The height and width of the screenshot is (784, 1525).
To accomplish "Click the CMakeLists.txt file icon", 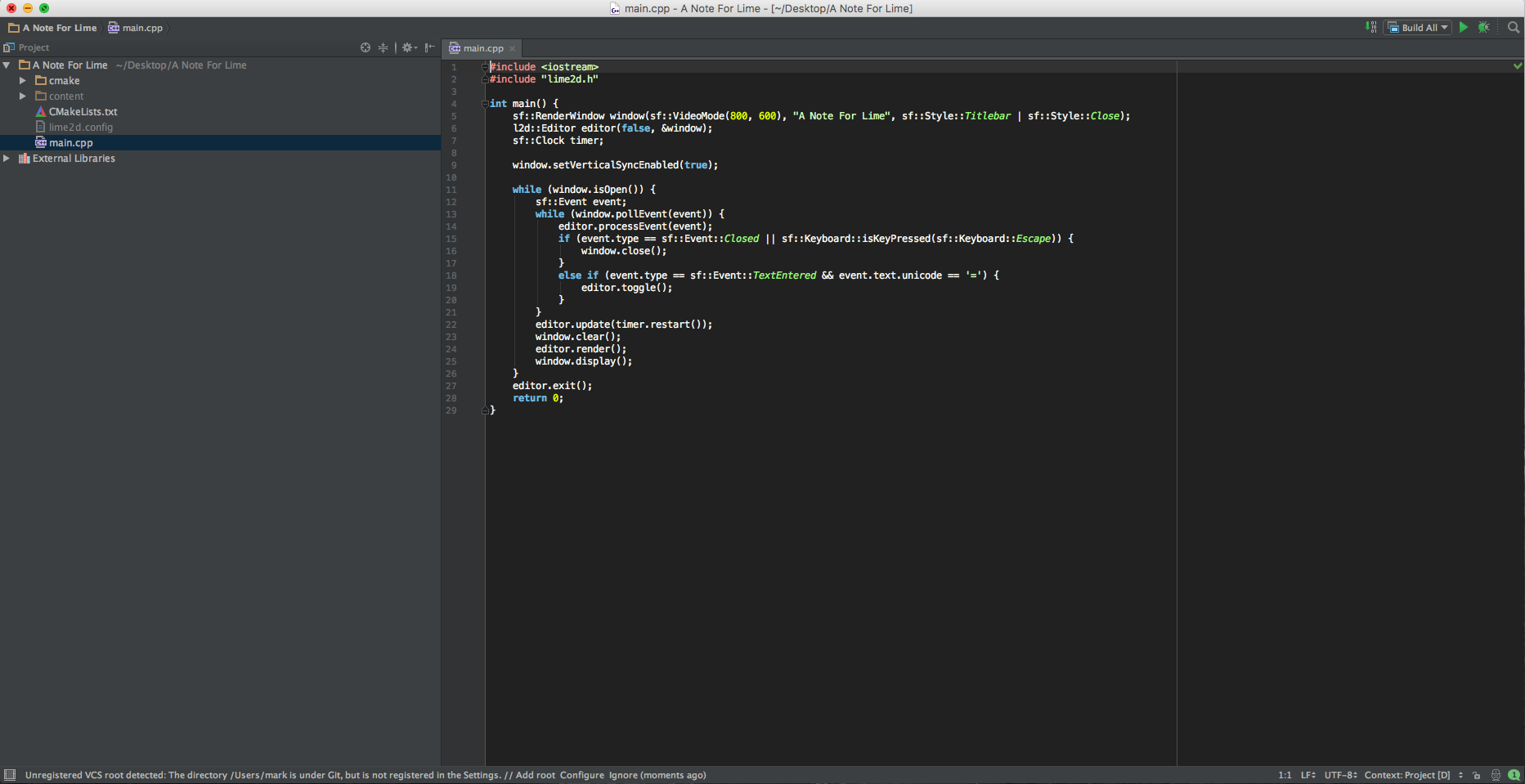I will [x=41, y=111].
